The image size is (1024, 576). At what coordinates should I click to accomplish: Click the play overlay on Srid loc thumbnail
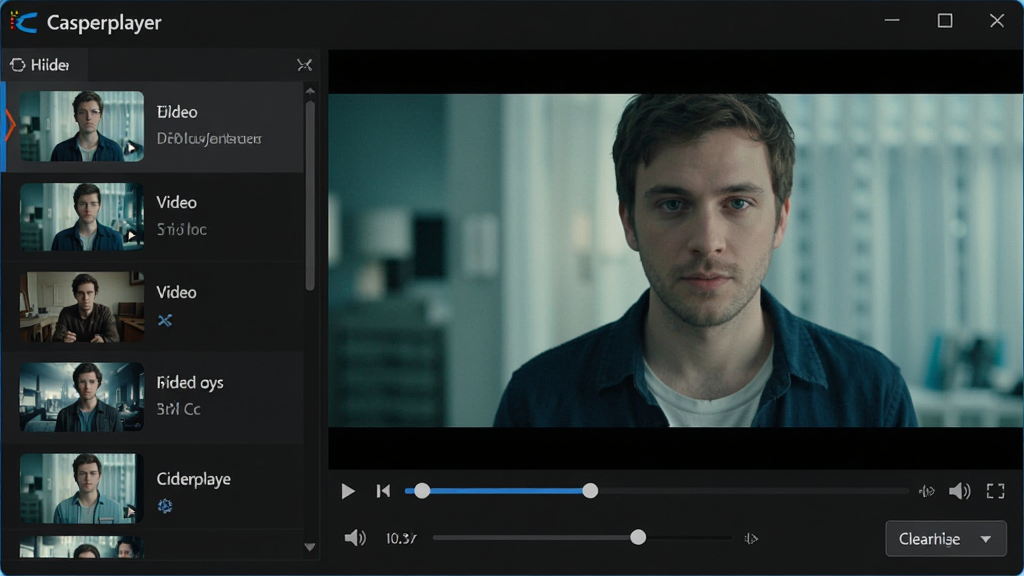(132, 236)
